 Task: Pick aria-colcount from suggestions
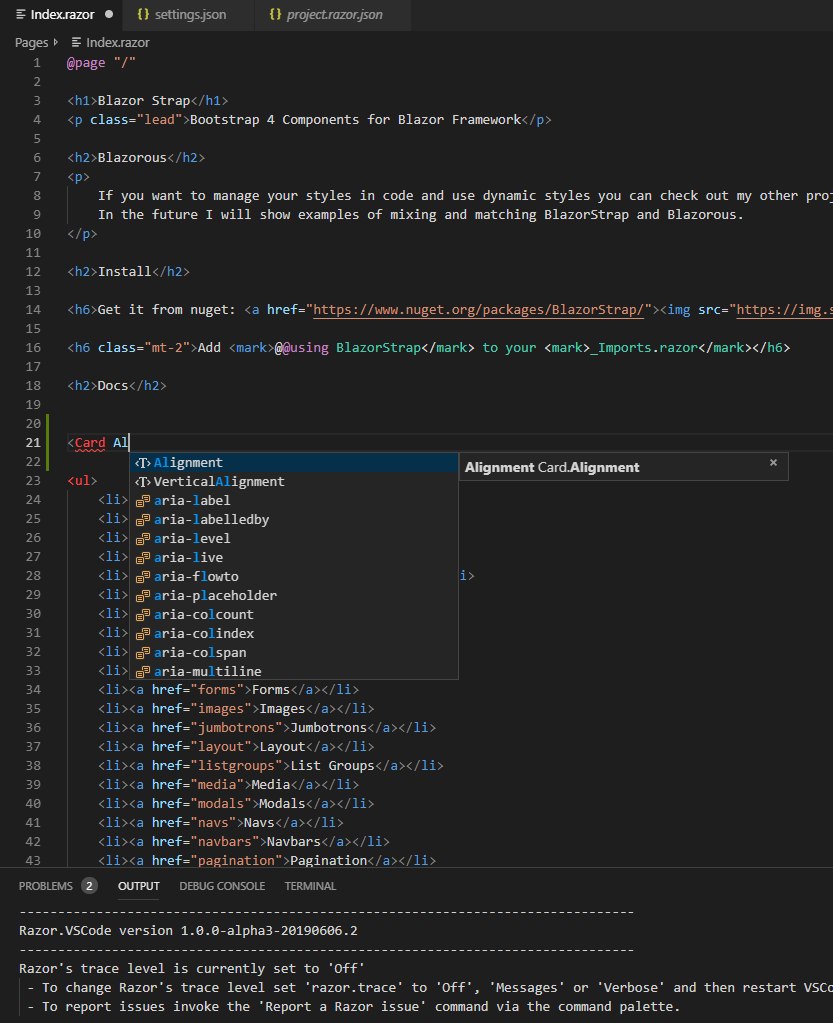click(294, 615)
